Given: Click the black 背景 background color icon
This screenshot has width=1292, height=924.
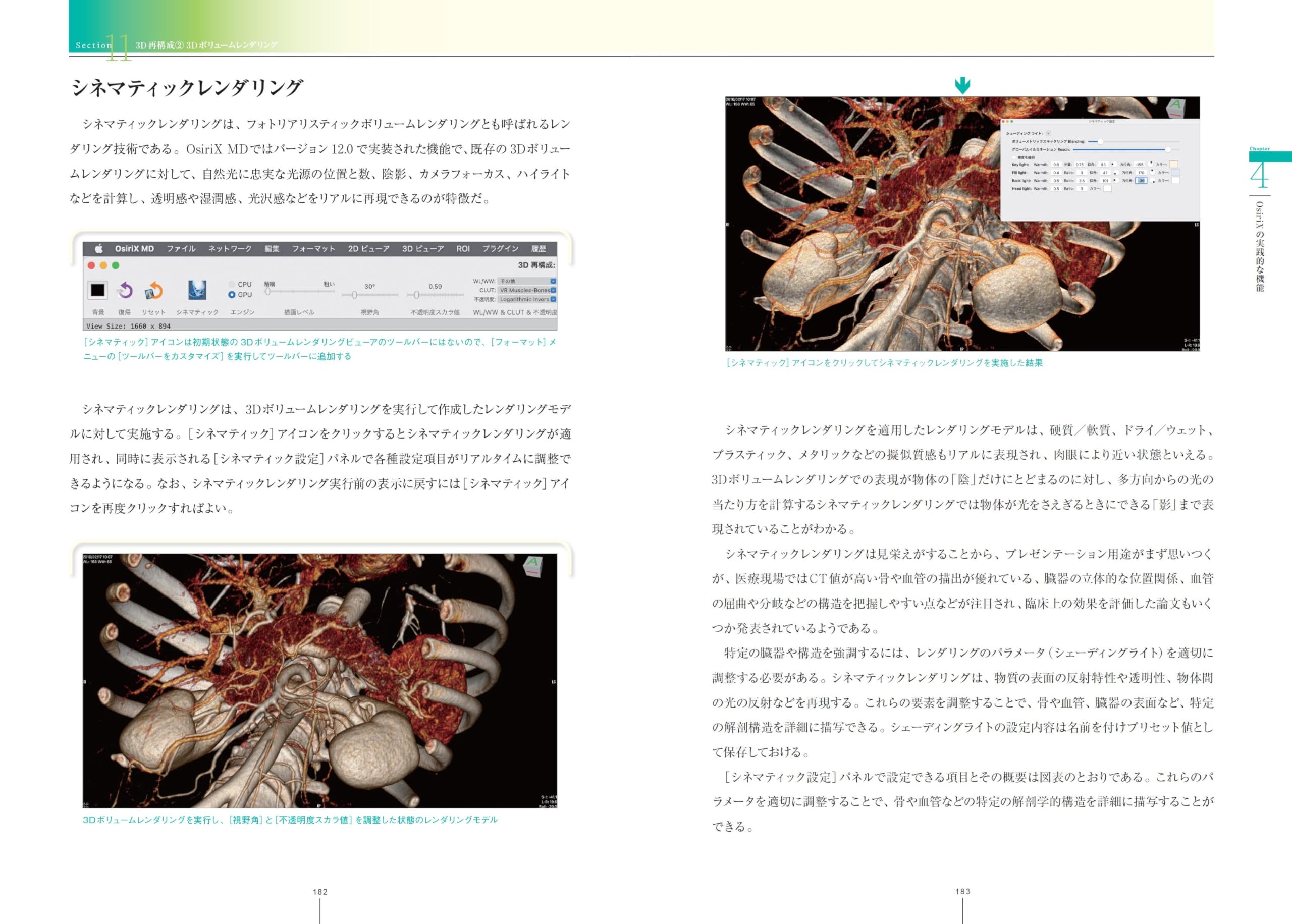Looking at the screenshot, I should (x=97, y=290).
